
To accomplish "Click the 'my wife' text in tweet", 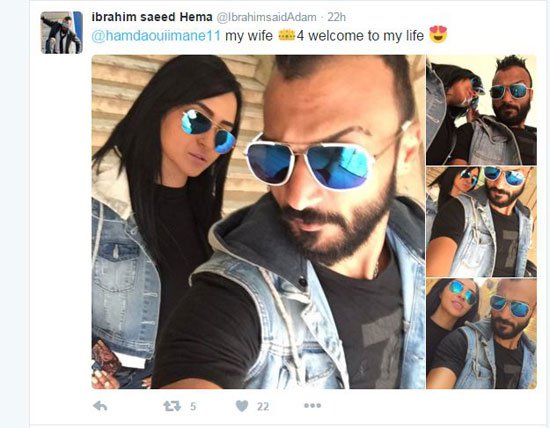I will pos(249,36).
